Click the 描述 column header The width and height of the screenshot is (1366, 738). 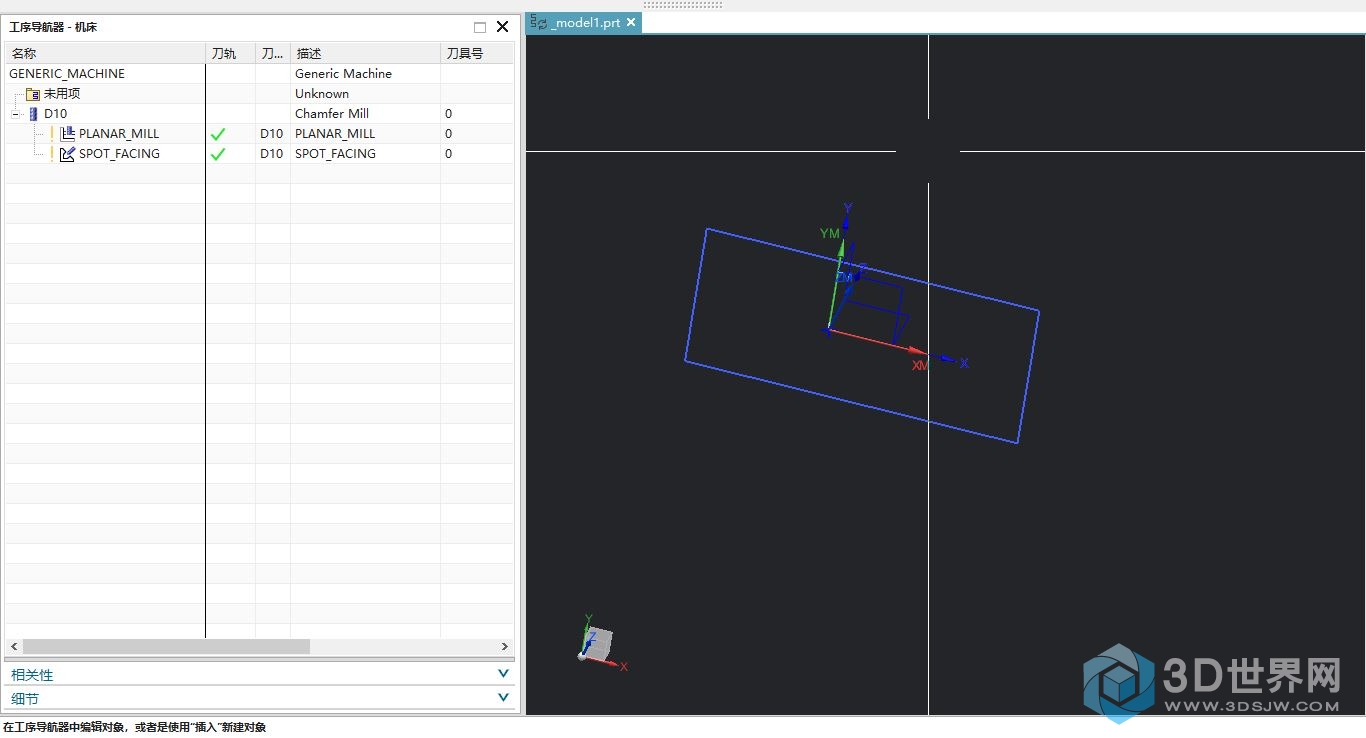tap(365, 53)
